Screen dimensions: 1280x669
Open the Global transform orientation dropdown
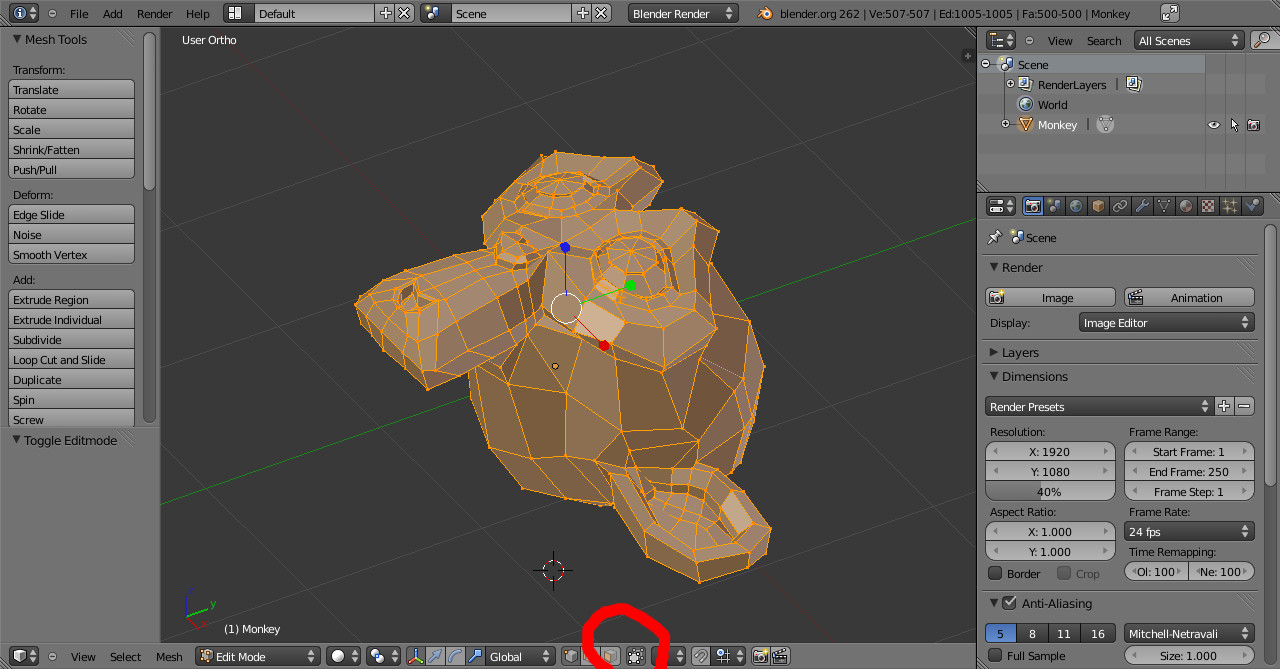(x=520, y=656)
